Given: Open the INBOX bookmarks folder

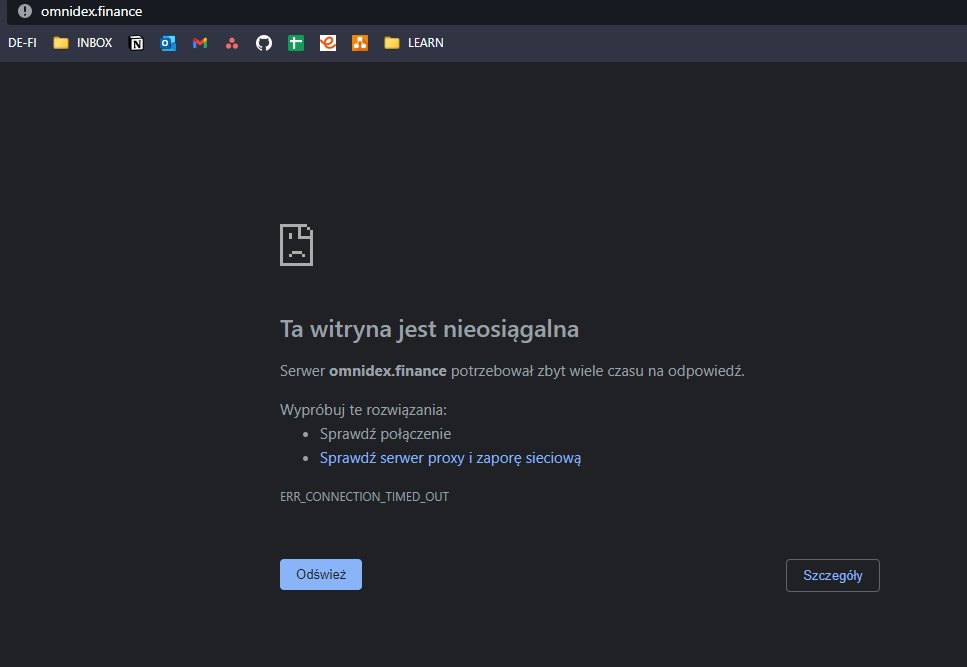Looking at the screenshot, I should tap(83, 43).
